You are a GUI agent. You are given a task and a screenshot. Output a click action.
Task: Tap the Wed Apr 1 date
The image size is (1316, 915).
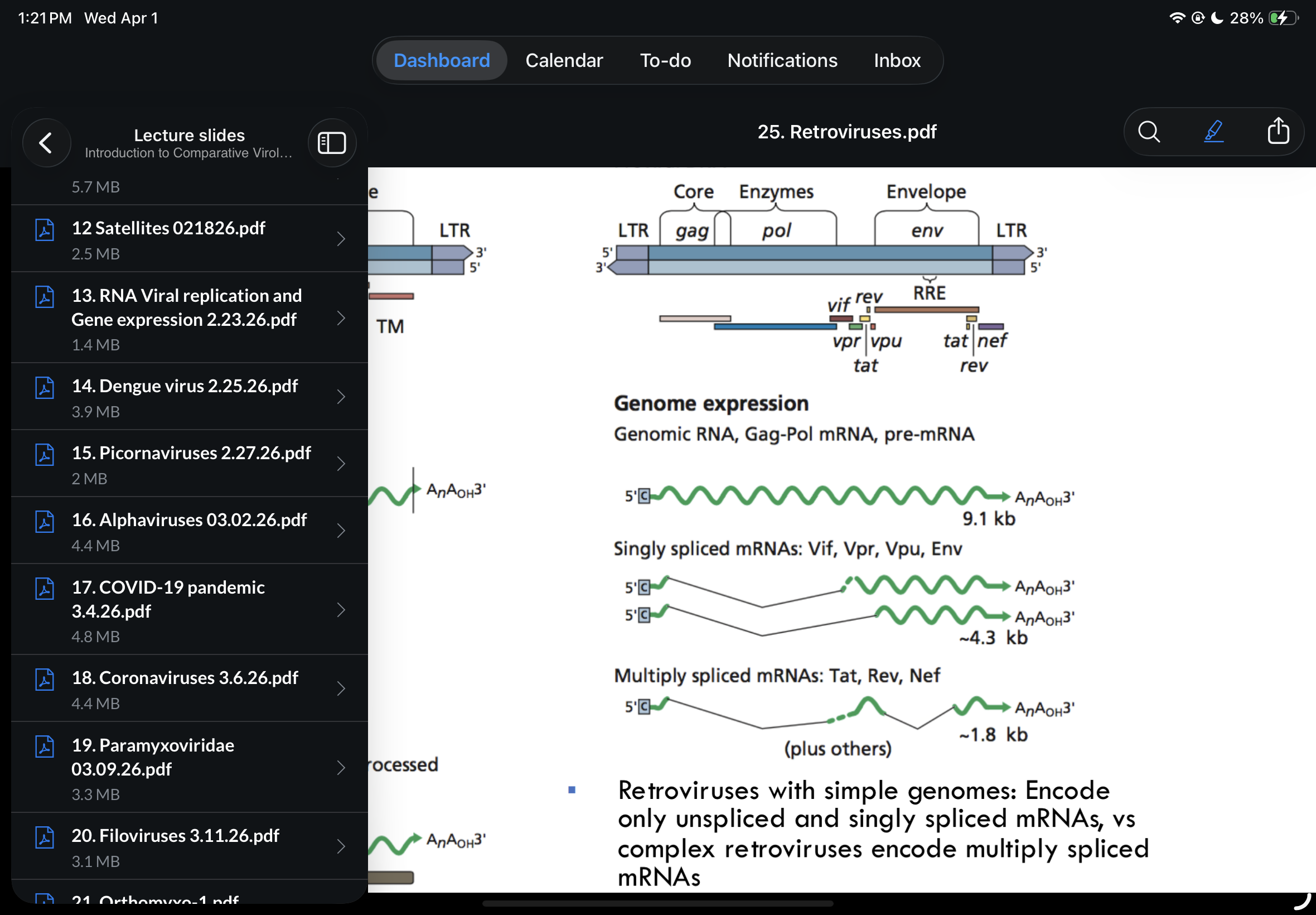122,18
